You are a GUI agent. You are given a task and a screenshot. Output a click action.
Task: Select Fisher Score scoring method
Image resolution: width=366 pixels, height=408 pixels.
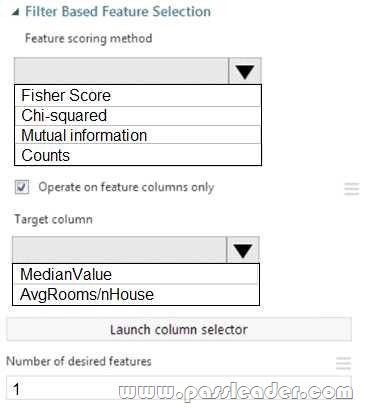pos(138,96)
